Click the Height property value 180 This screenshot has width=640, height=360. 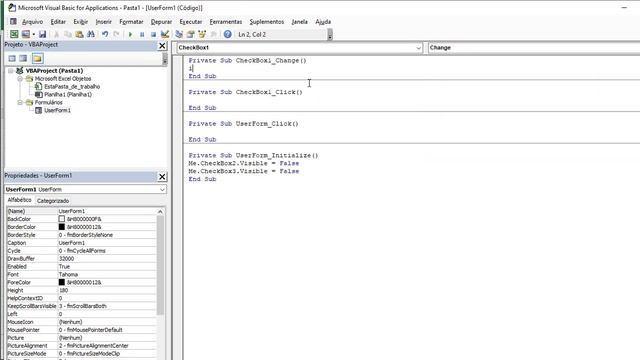(x=107, y=290)
